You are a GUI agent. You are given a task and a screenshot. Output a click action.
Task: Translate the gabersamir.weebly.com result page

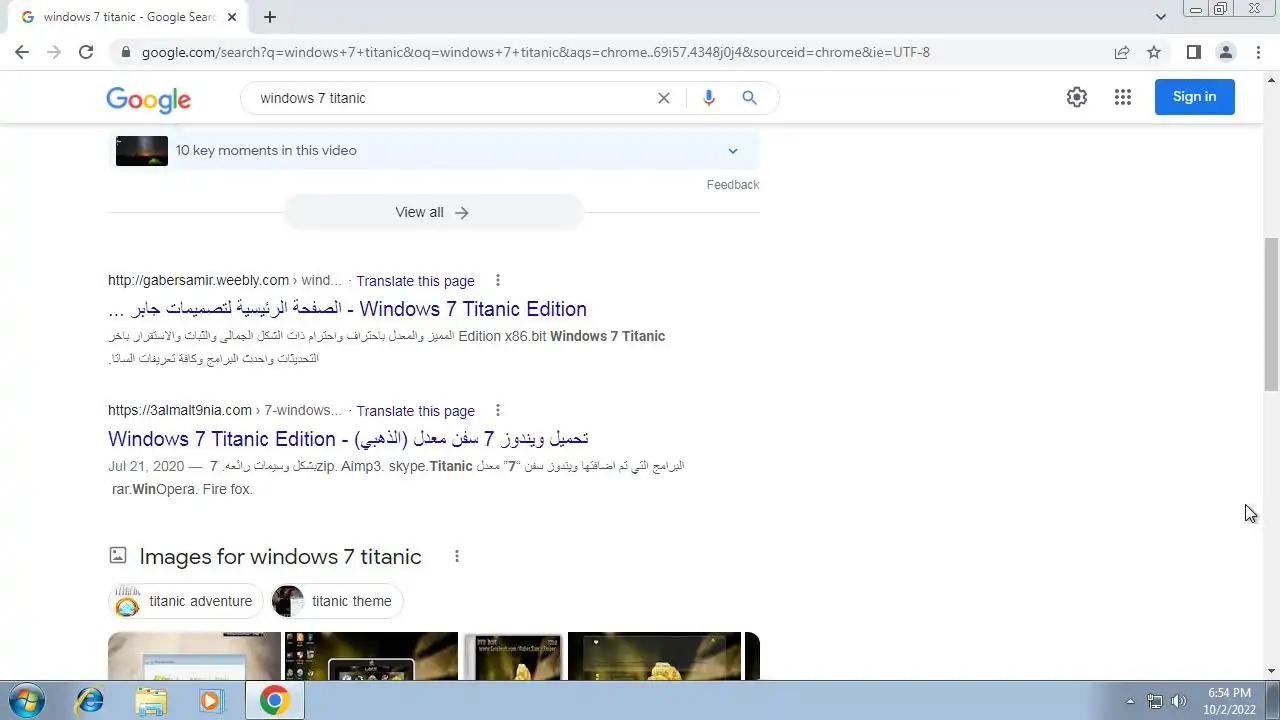[x=415, y=281]
